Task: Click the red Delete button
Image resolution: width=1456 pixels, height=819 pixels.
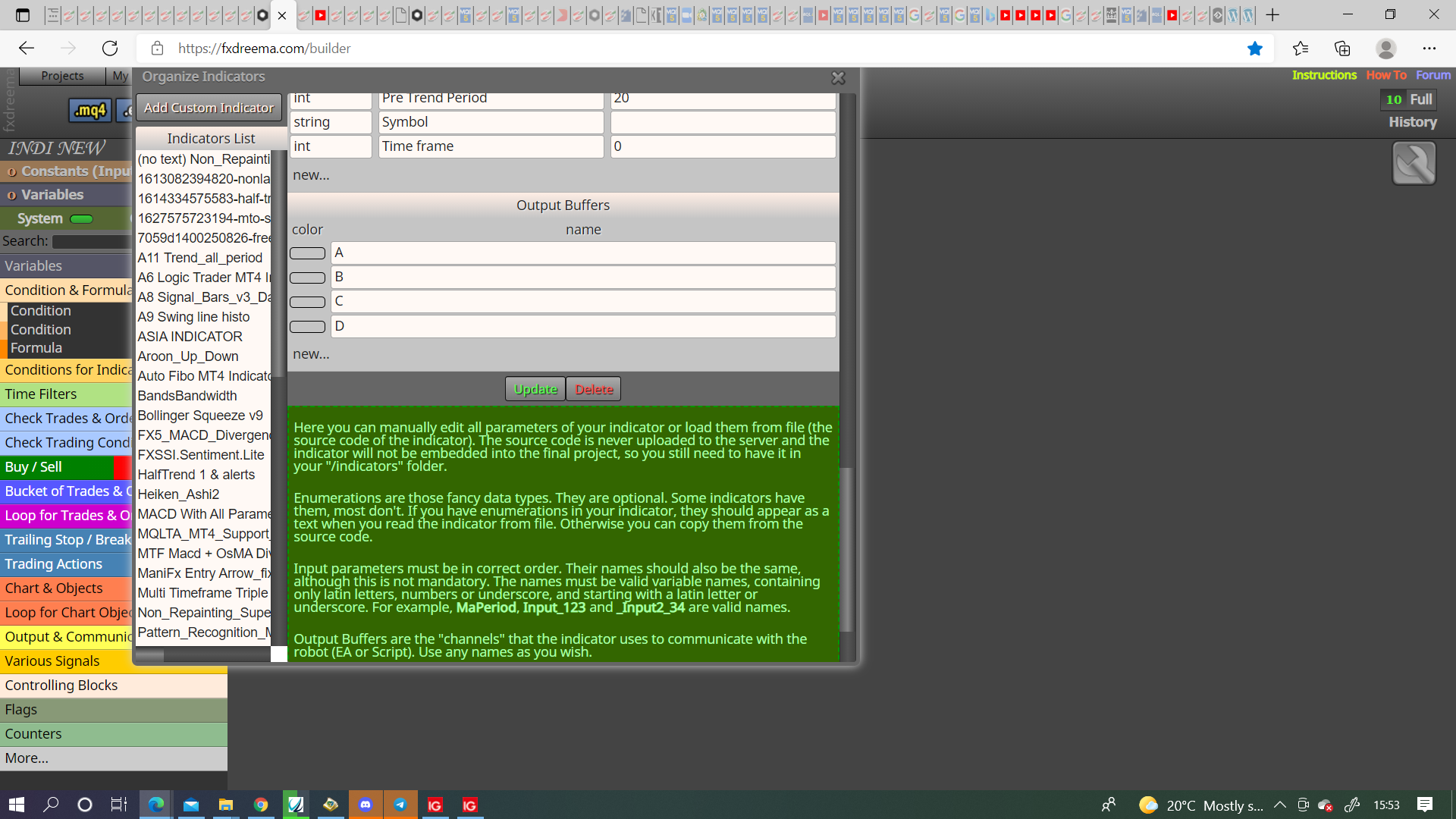Action: (x=594, y=389)
